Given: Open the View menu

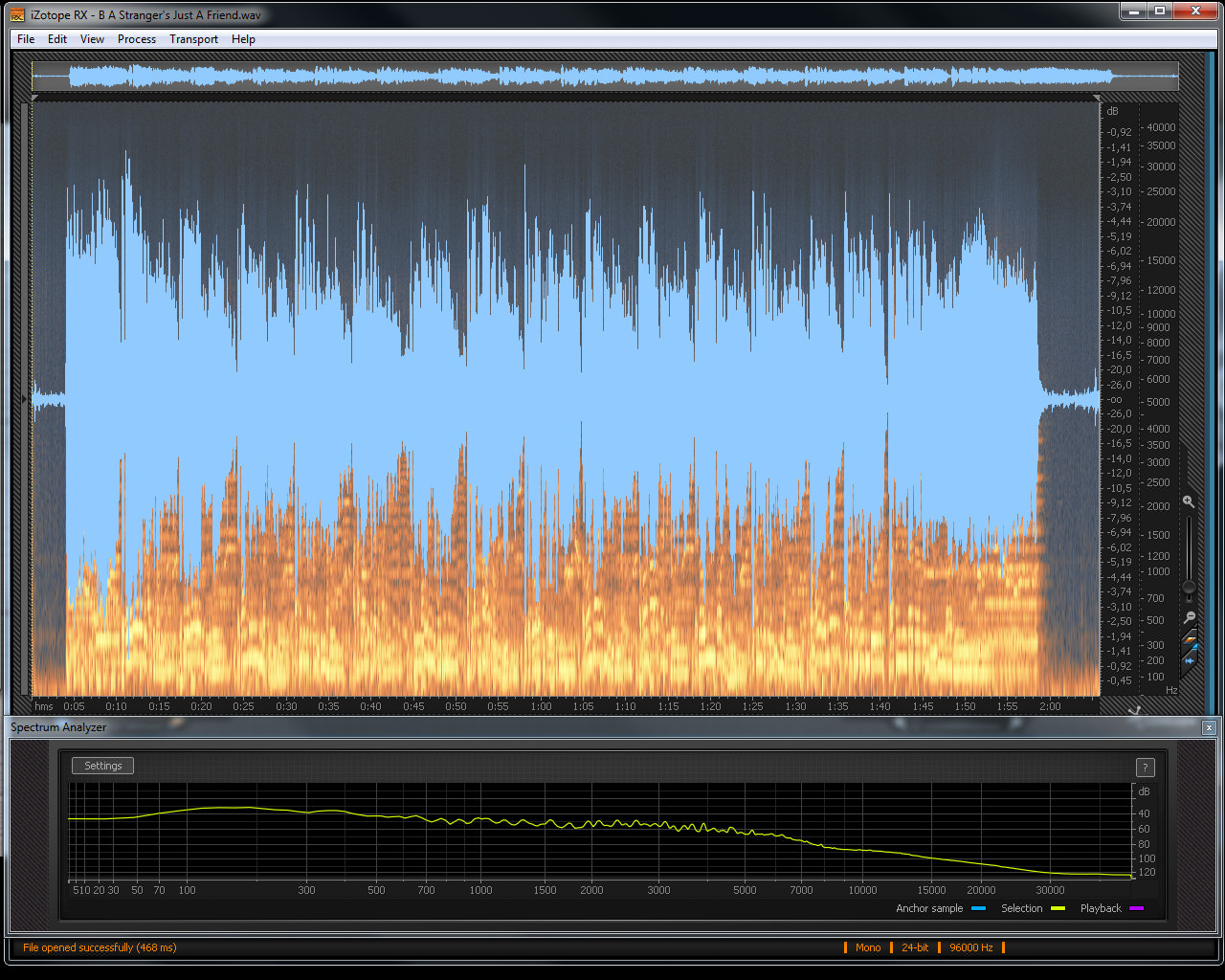Looking at the screenshot, I should click(x=92, y=39).
